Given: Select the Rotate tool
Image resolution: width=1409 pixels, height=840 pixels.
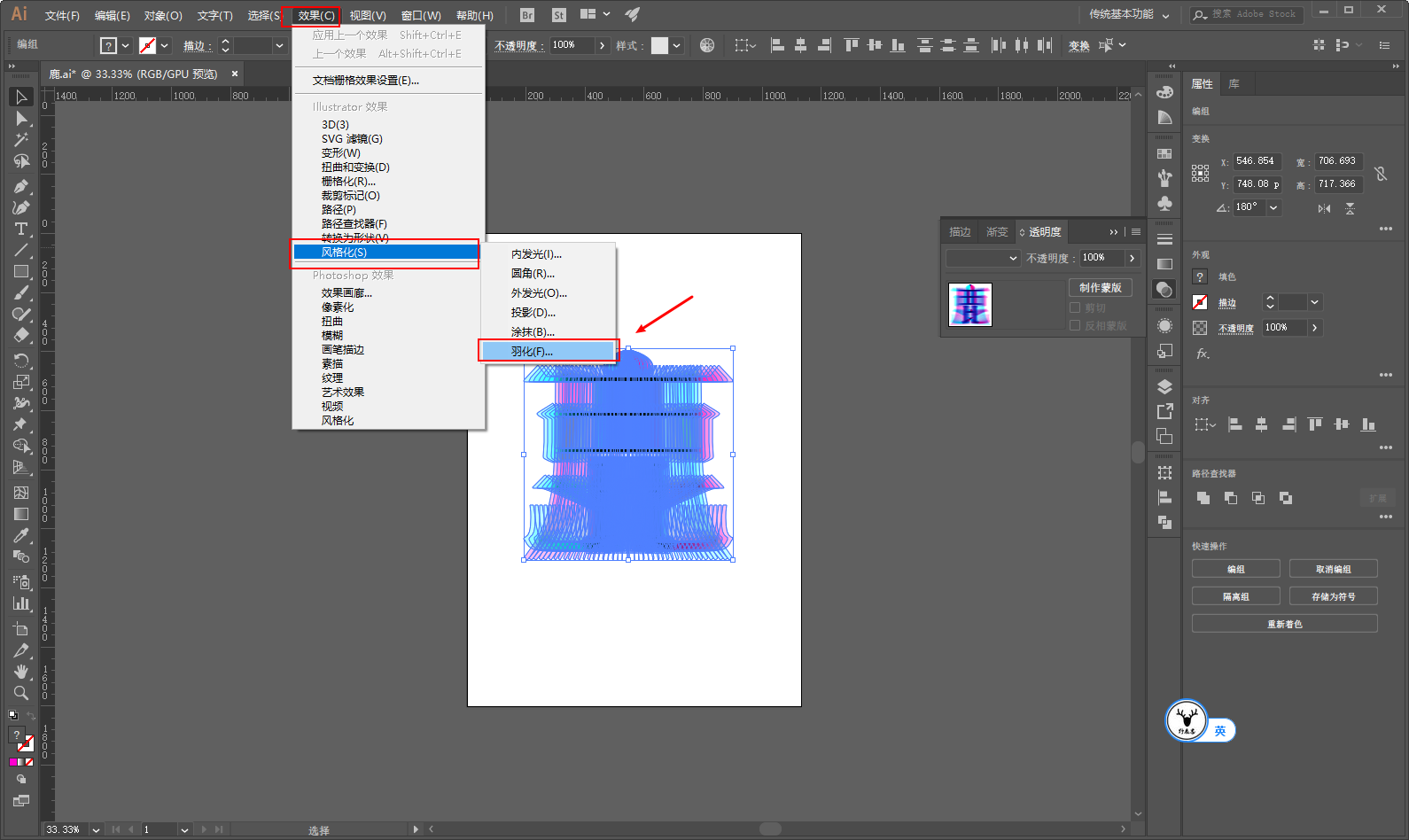Looking at the screenshot, I should (21, 361).
